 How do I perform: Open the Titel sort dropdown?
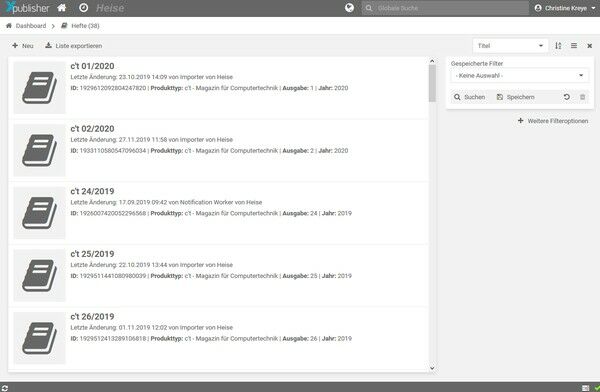coord(510,46)
